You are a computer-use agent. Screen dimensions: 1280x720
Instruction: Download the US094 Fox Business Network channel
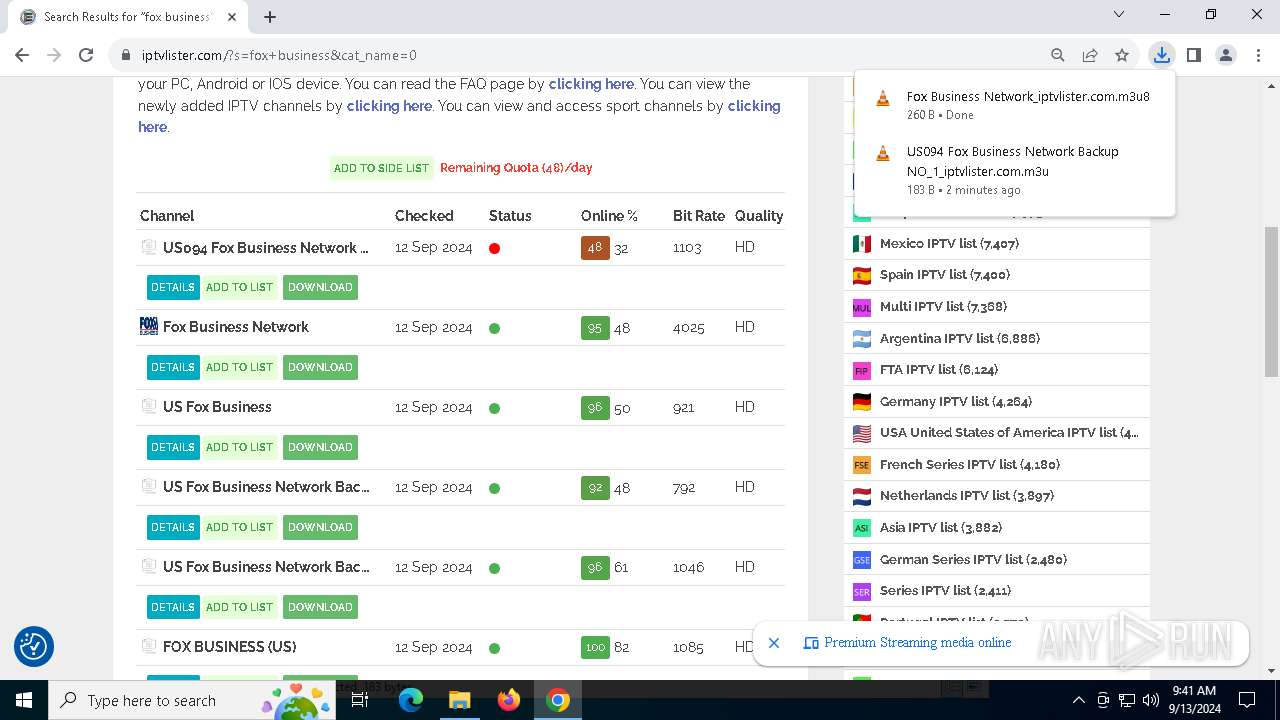(320, 287)
